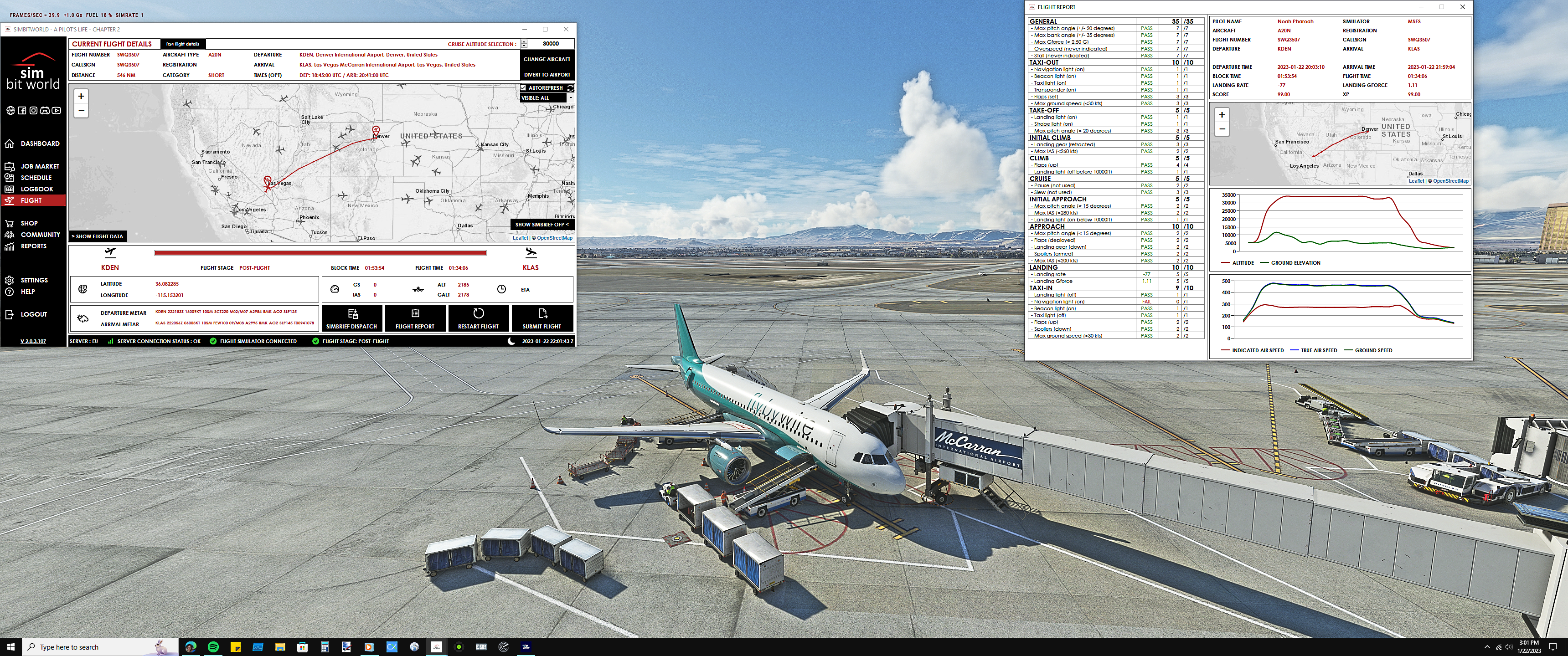Click the Change Aircraft button
The height and width of the screenshot is (656, 1568).
point(547,59)
